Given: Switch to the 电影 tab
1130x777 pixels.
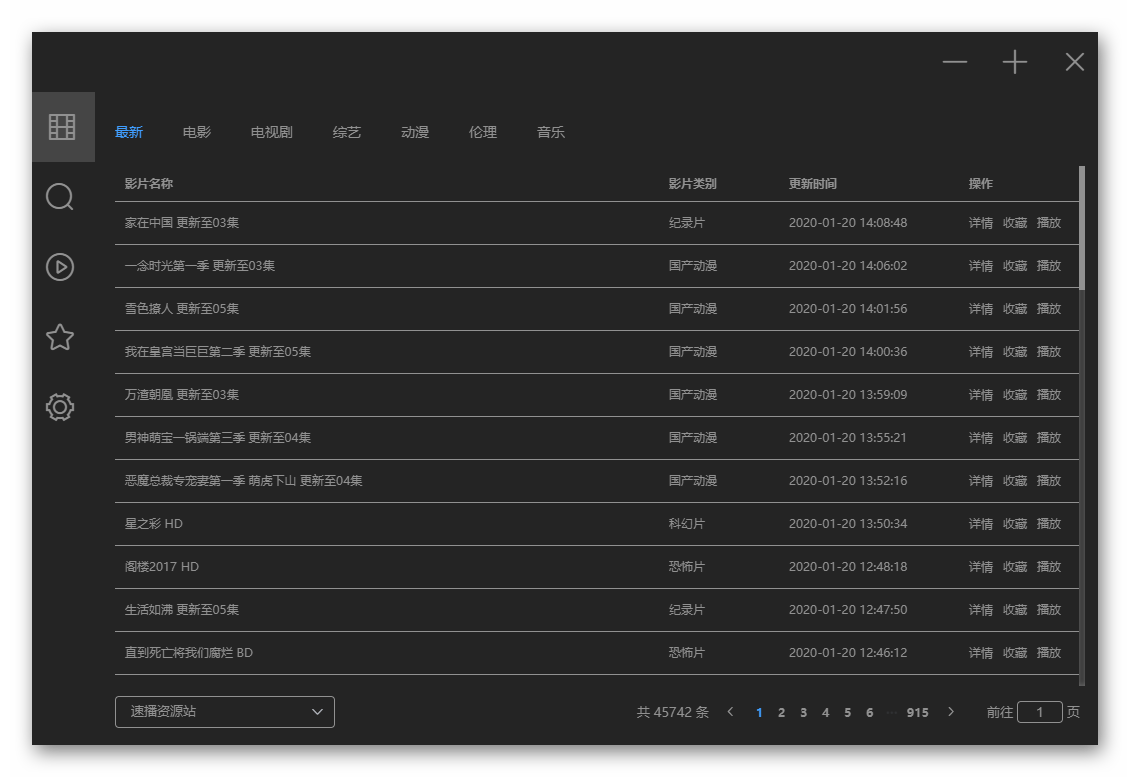Looking at the screenshot, I should tap(197, 132).
